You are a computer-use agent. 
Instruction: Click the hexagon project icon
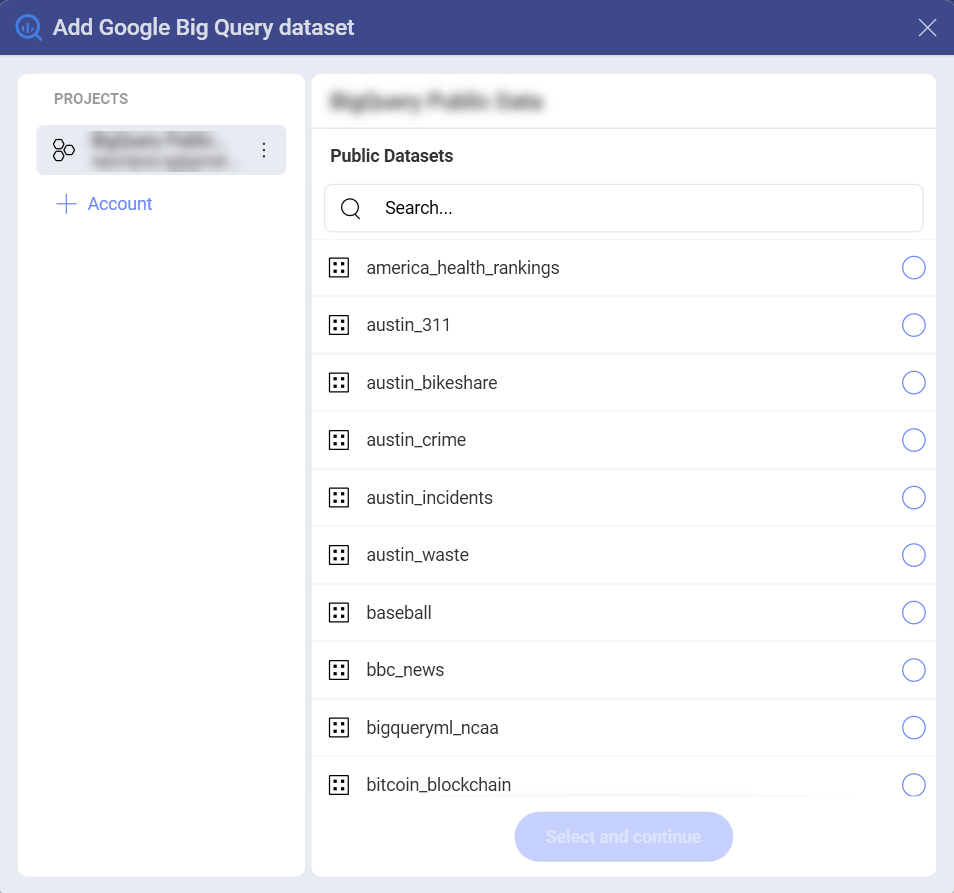[x=63, y=150]
